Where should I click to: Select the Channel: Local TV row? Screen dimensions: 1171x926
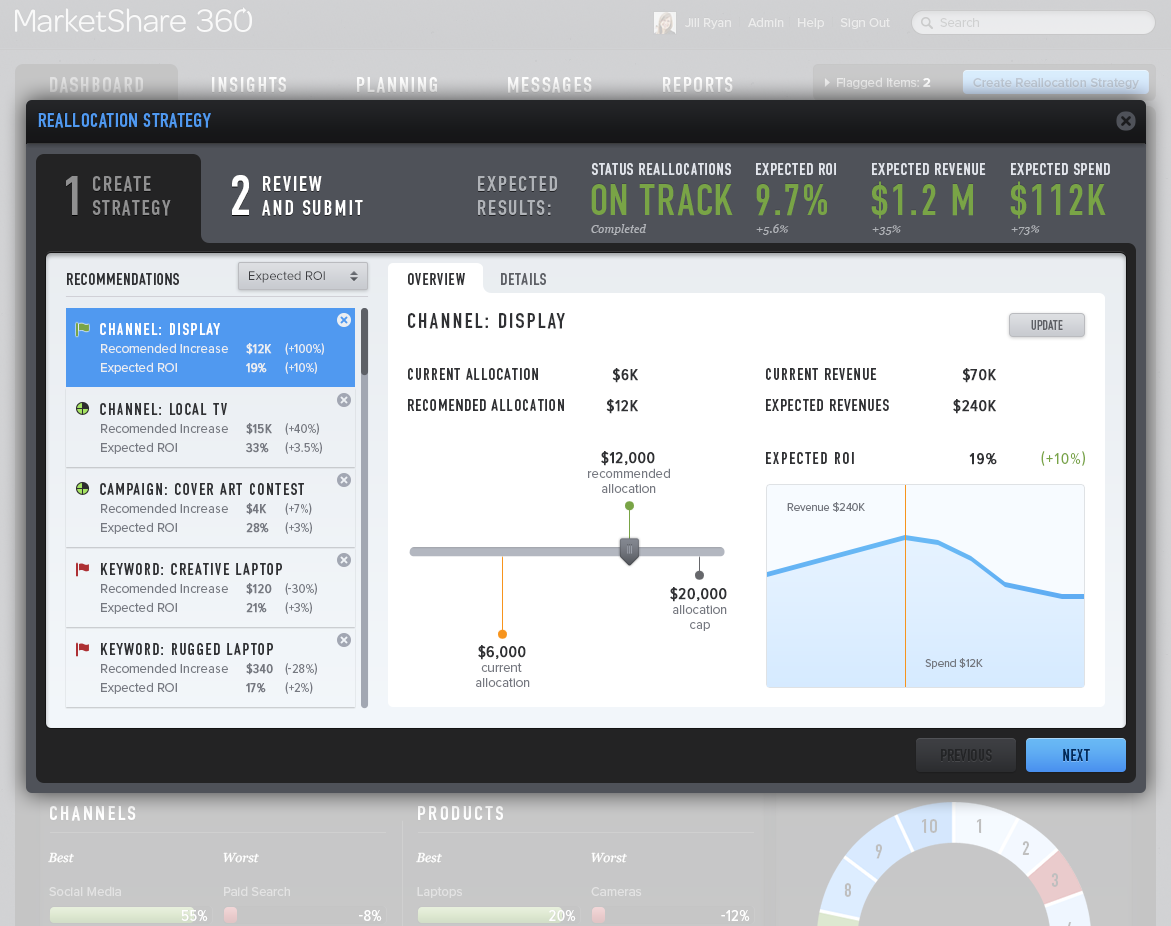(x=210, y=427)
